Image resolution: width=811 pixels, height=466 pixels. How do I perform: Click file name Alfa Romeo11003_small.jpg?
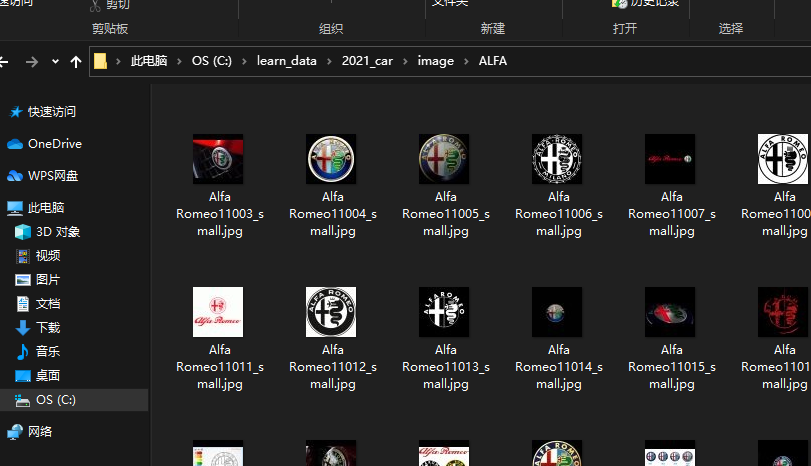coord(220,214)
